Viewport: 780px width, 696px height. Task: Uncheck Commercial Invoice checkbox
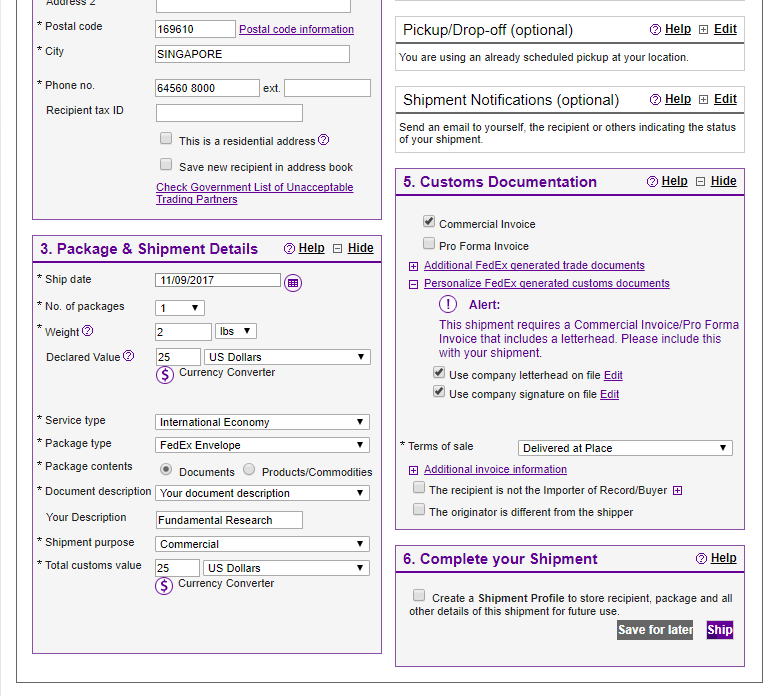click(x=429, y=221)
